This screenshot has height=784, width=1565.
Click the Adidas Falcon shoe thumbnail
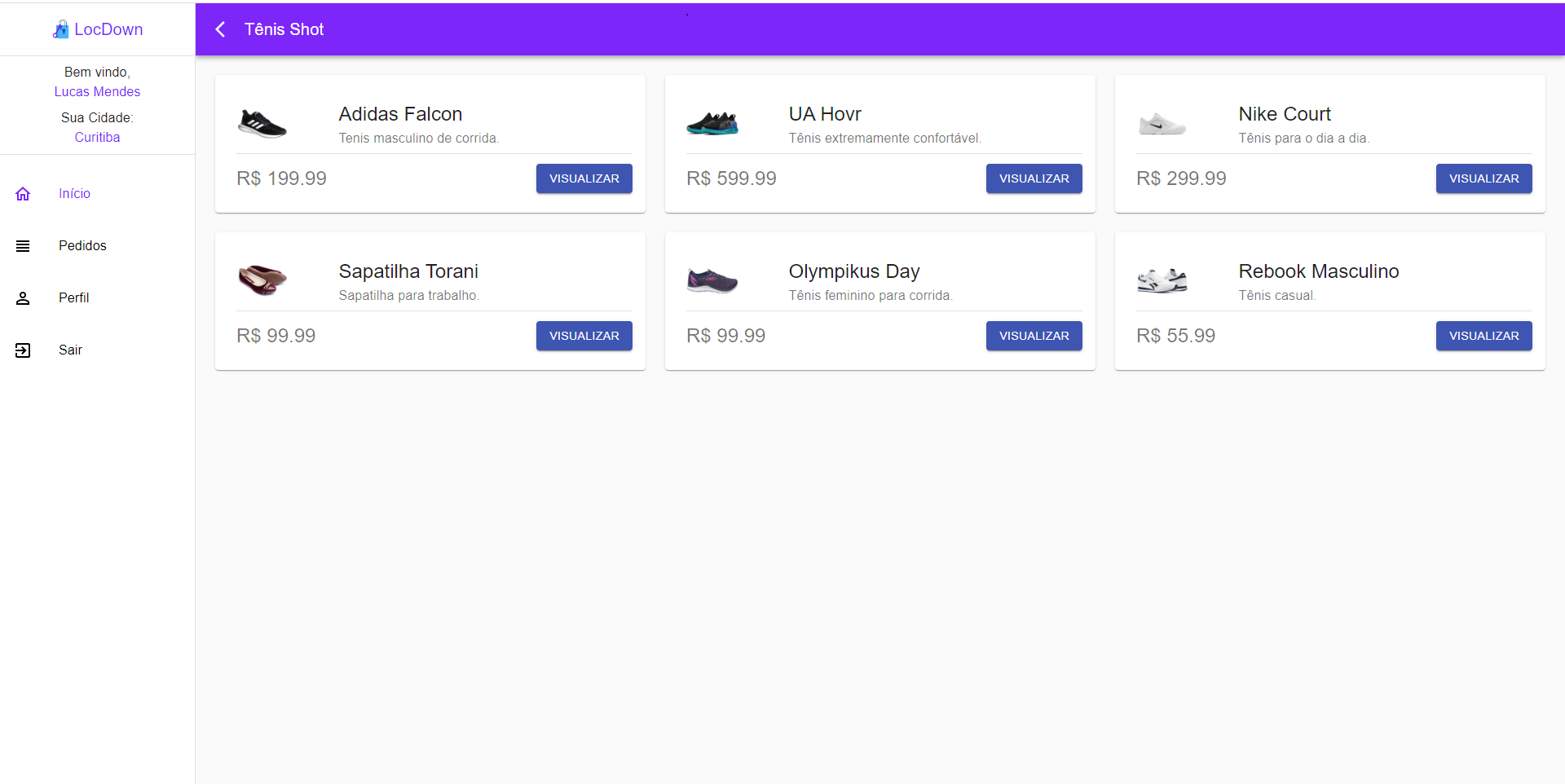[x=262, y=124]
